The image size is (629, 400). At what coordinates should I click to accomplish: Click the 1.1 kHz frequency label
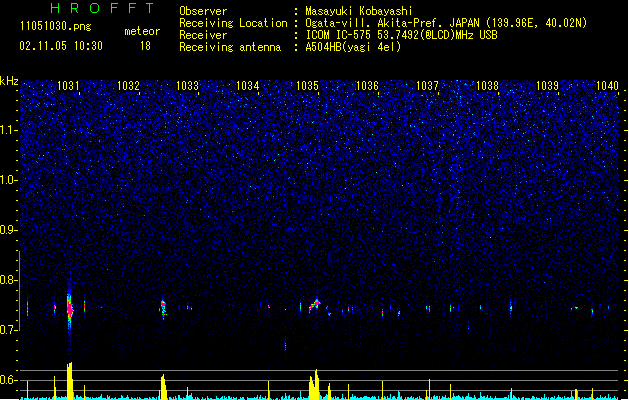pyautogui.click(x=9, y=130)
